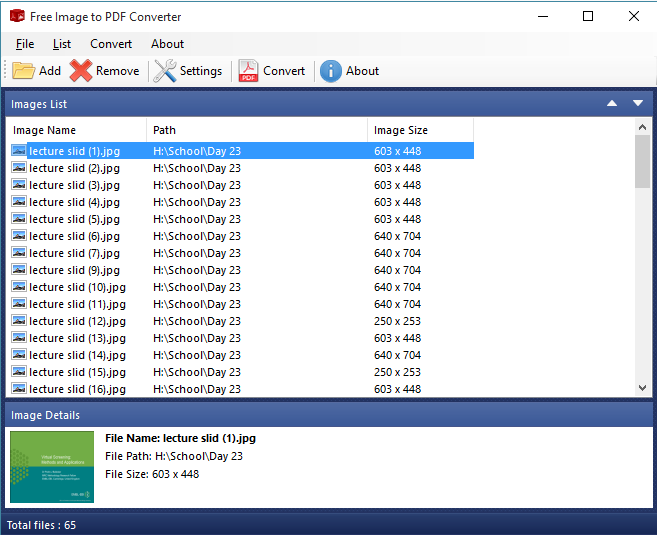
Task: Click the PDF Convert toolbar icon
Action: click(x=248, y=71)
